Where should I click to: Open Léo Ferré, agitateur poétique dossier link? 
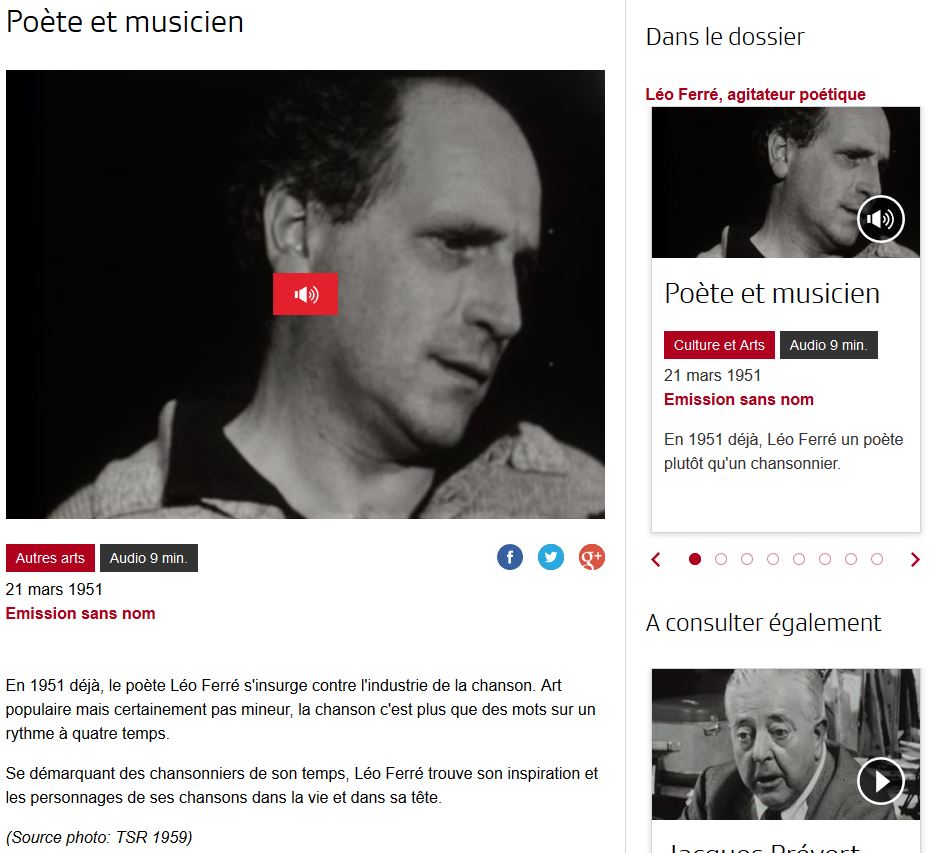tap(755, 94)
